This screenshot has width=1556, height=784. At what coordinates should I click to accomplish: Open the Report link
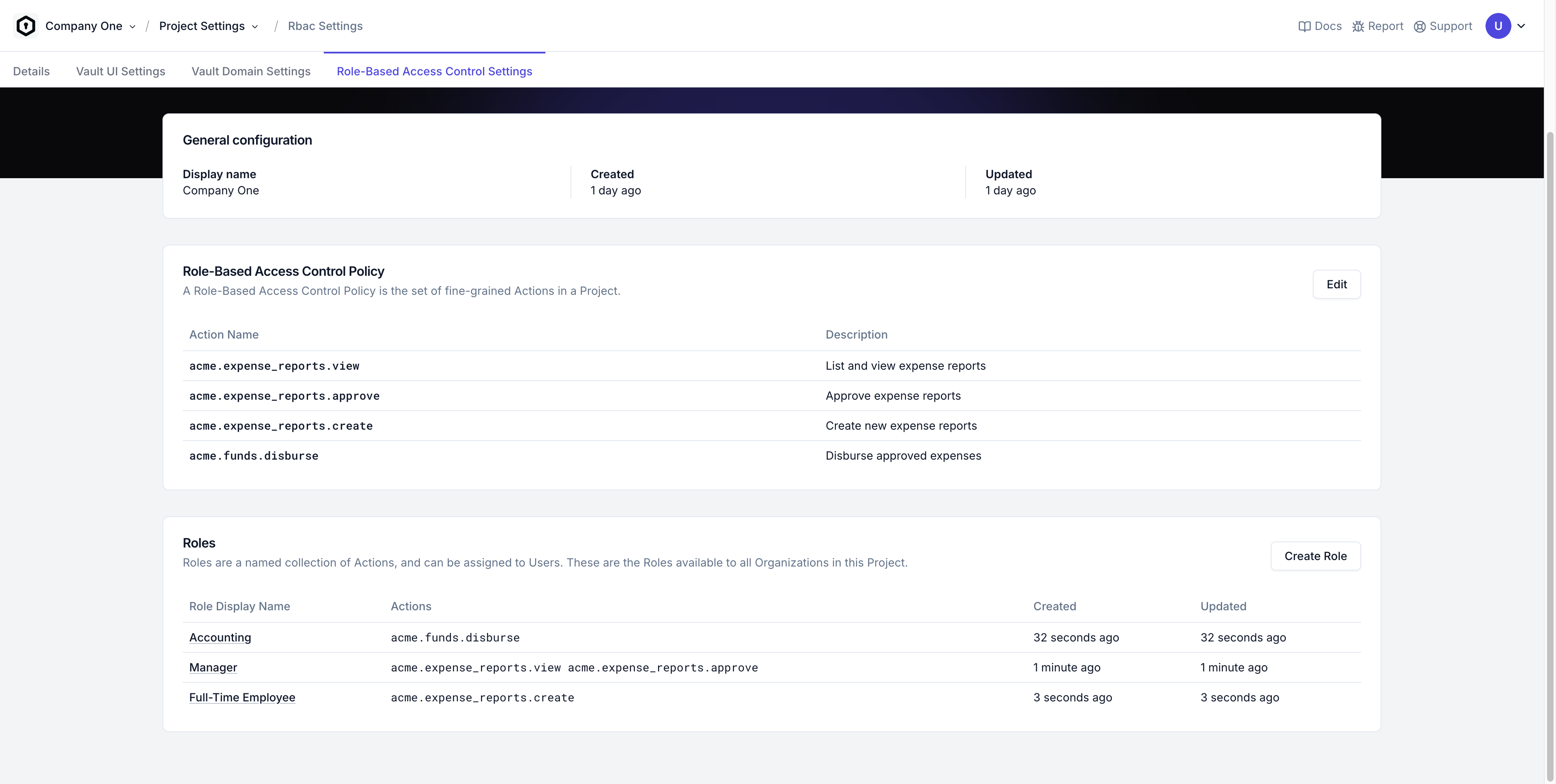tap(1377, 26)
